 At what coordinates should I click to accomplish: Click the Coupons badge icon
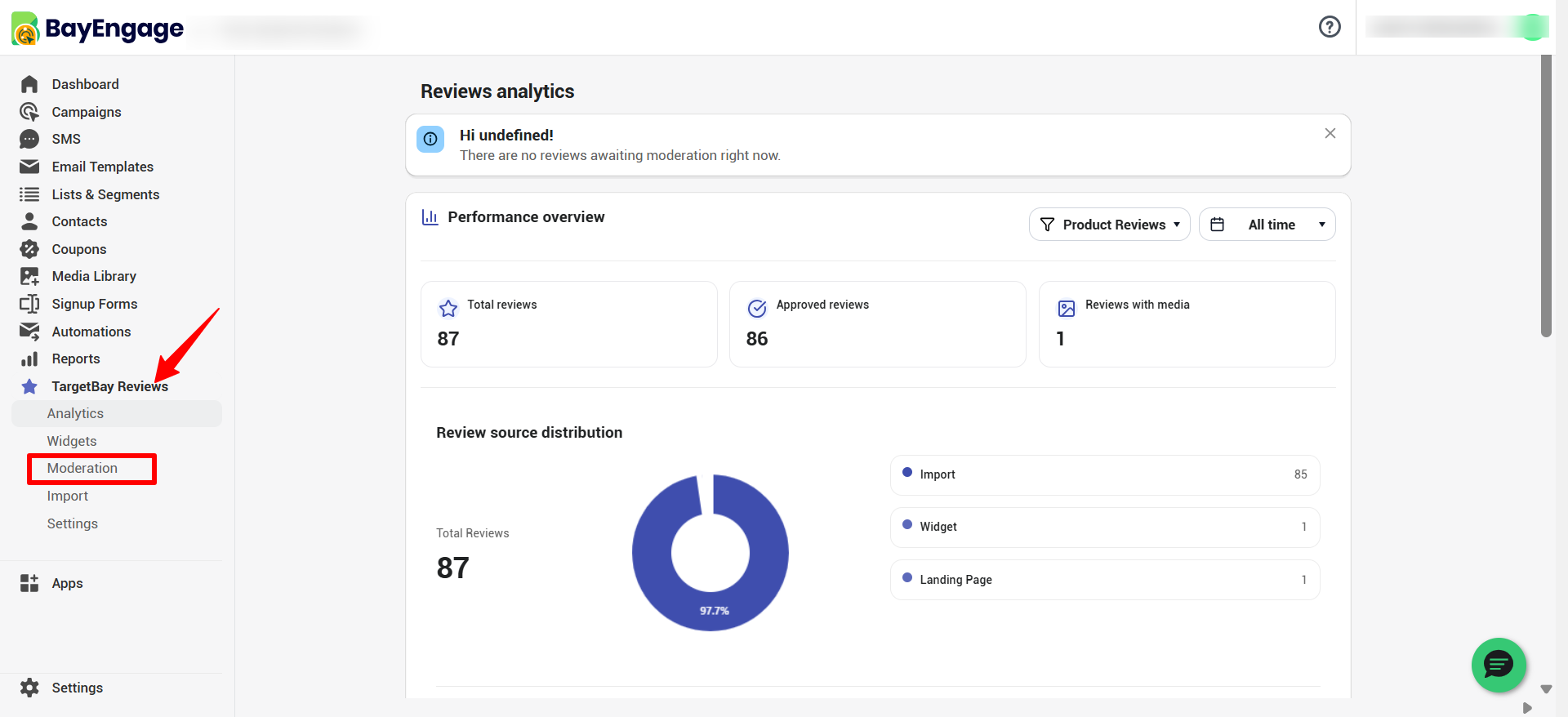[x=29, y=249]
